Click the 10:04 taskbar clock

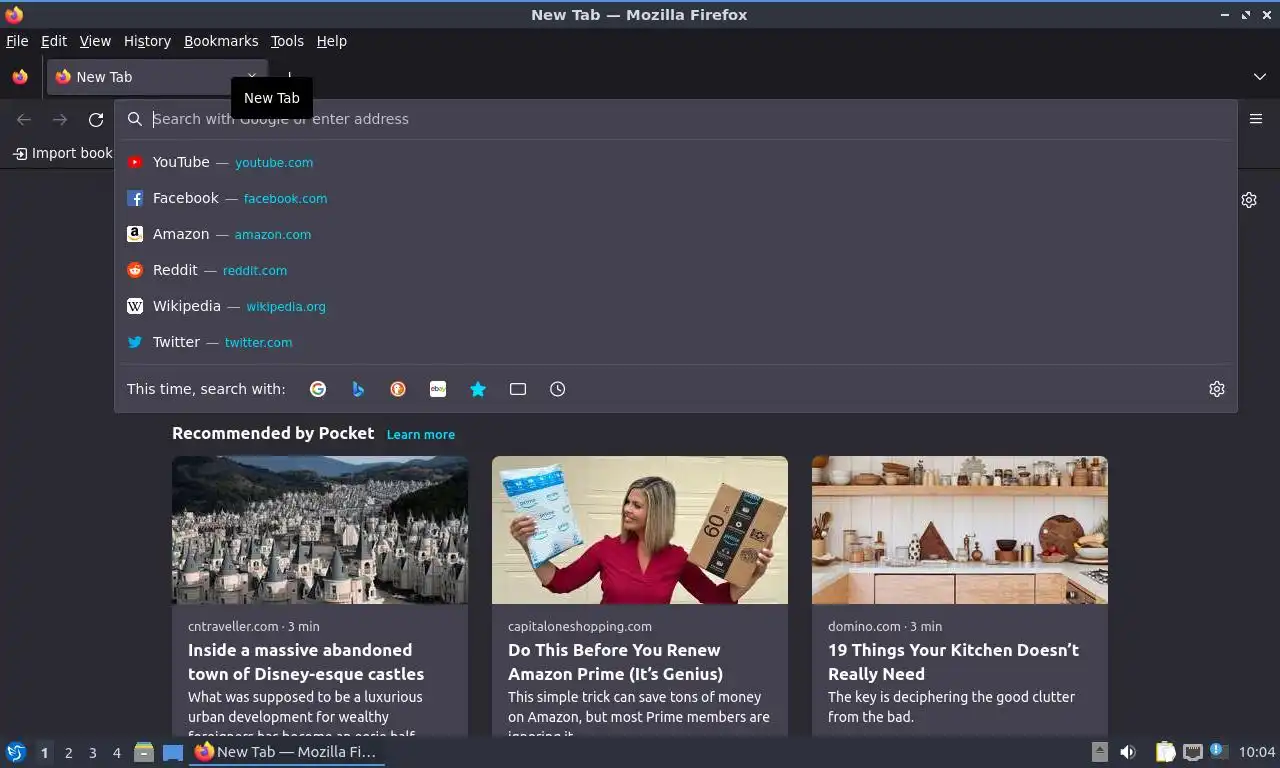point(1257,752)
